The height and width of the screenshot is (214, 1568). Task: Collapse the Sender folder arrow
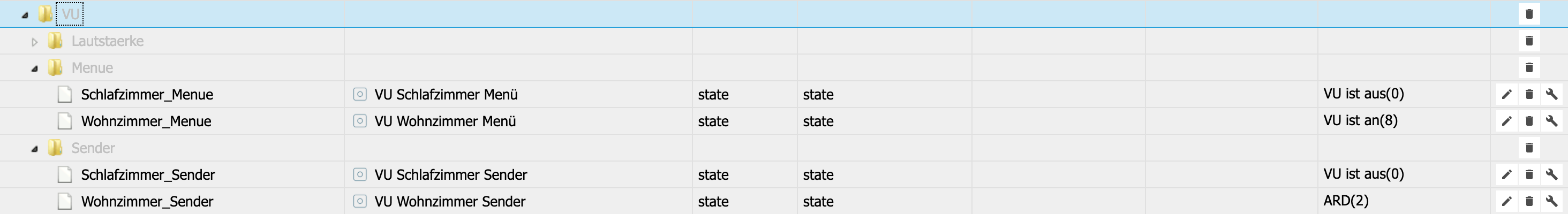35,149
